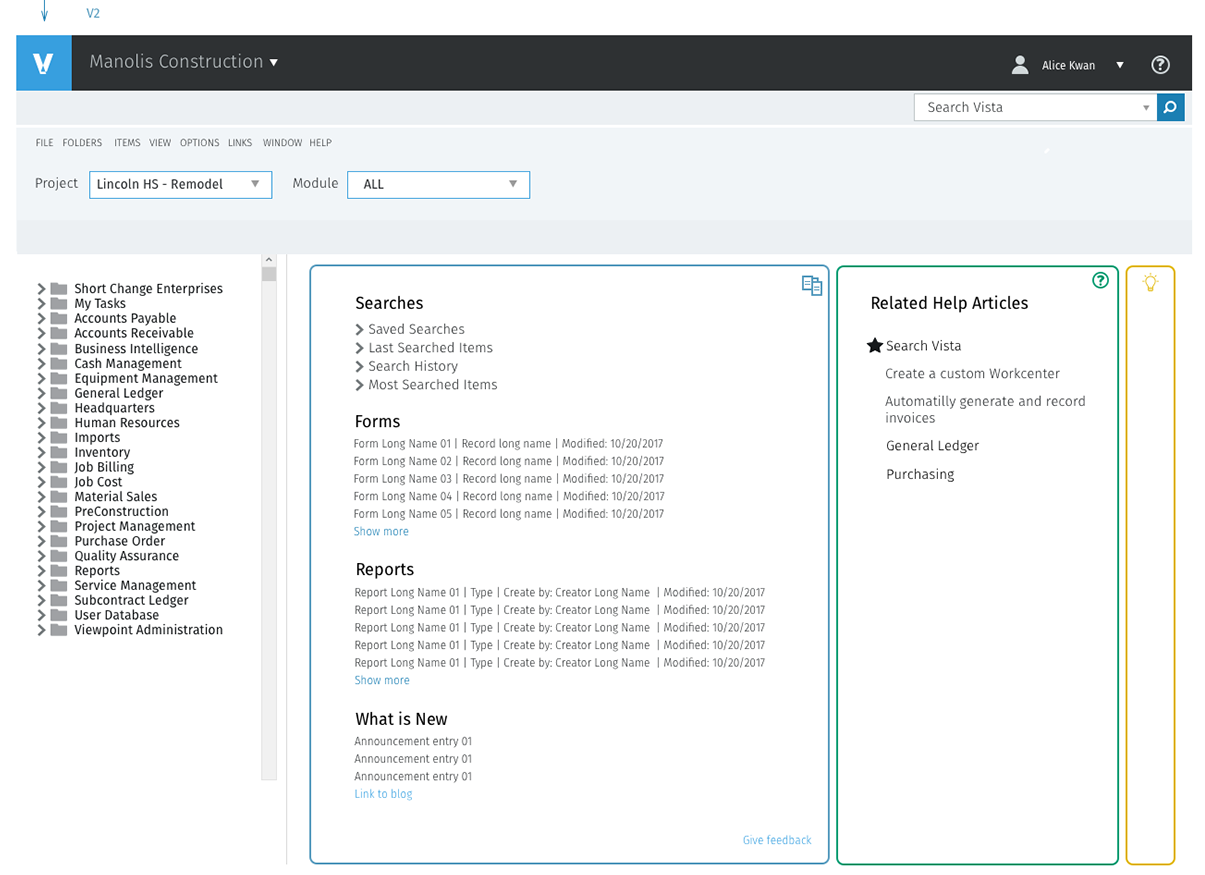This screenshot has height=875, width=1205.
Task: Open help via top-right question mark icon
Action: coord(1160,65)
